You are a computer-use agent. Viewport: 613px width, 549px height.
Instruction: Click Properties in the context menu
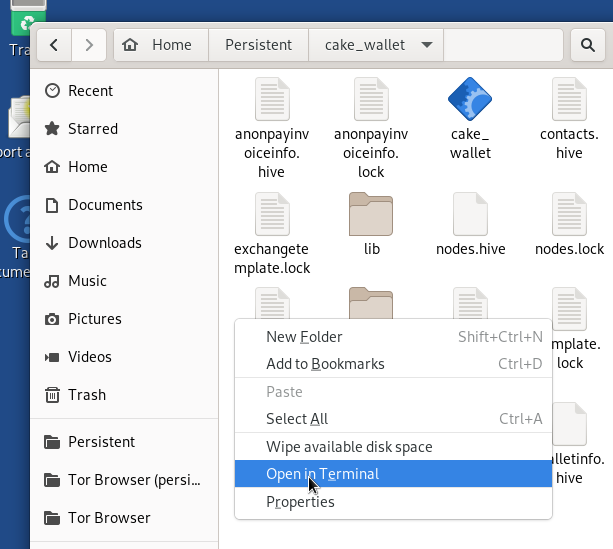[300, 502]
